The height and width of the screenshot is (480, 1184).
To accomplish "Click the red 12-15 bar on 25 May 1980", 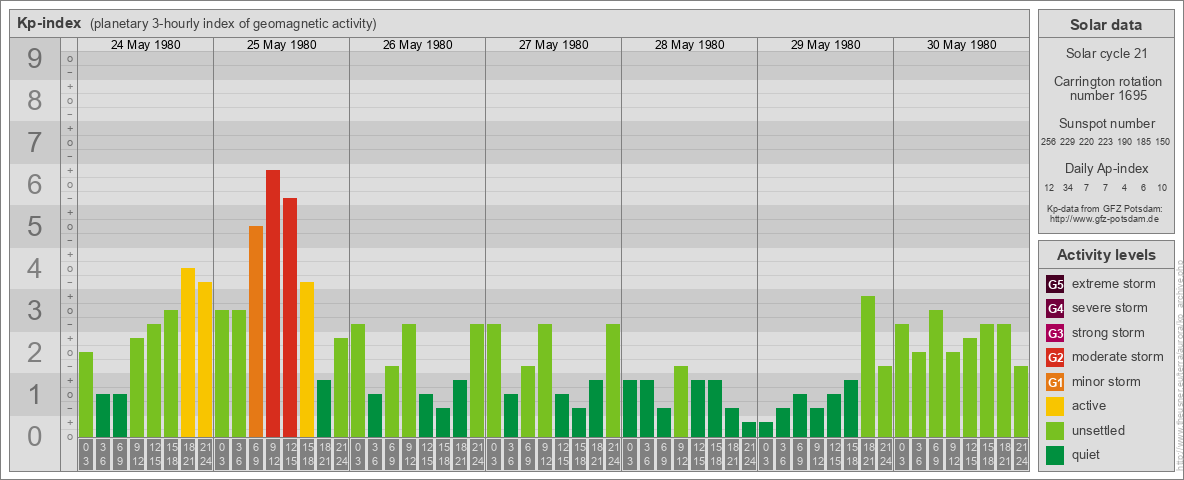I will coord(290,318).
